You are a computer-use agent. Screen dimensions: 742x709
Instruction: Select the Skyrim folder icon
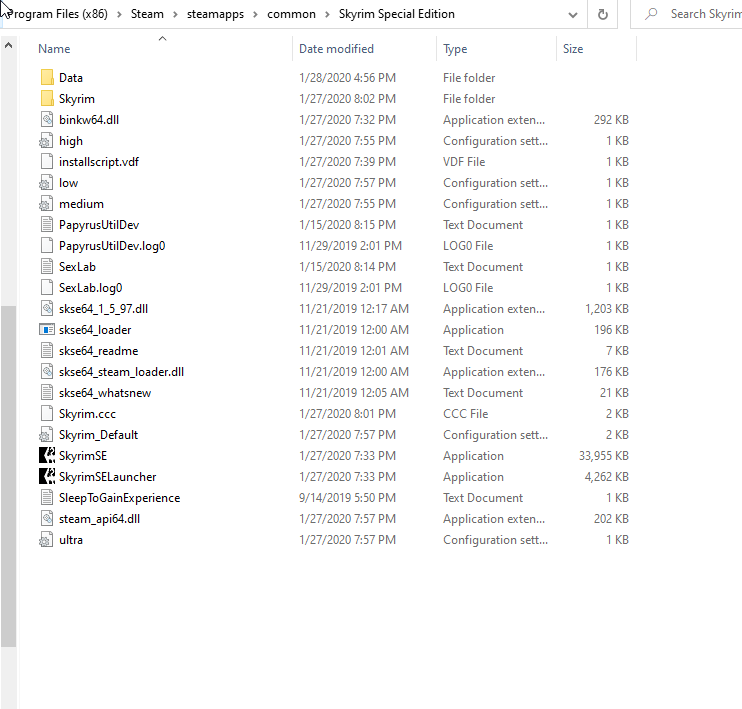pyautogui.click(x=47, y=98)
